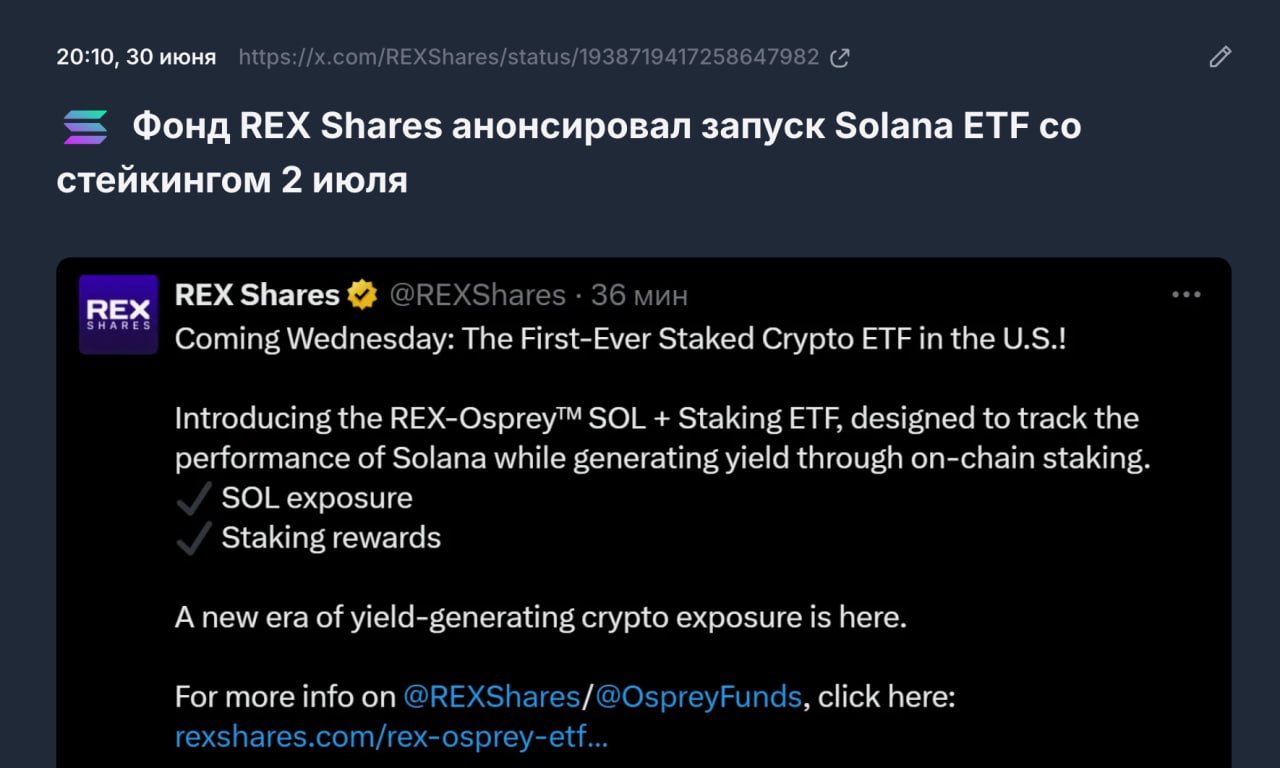Click the Solana logo icon
This screenshot has width=1280, height=768.
coord(85,127)
